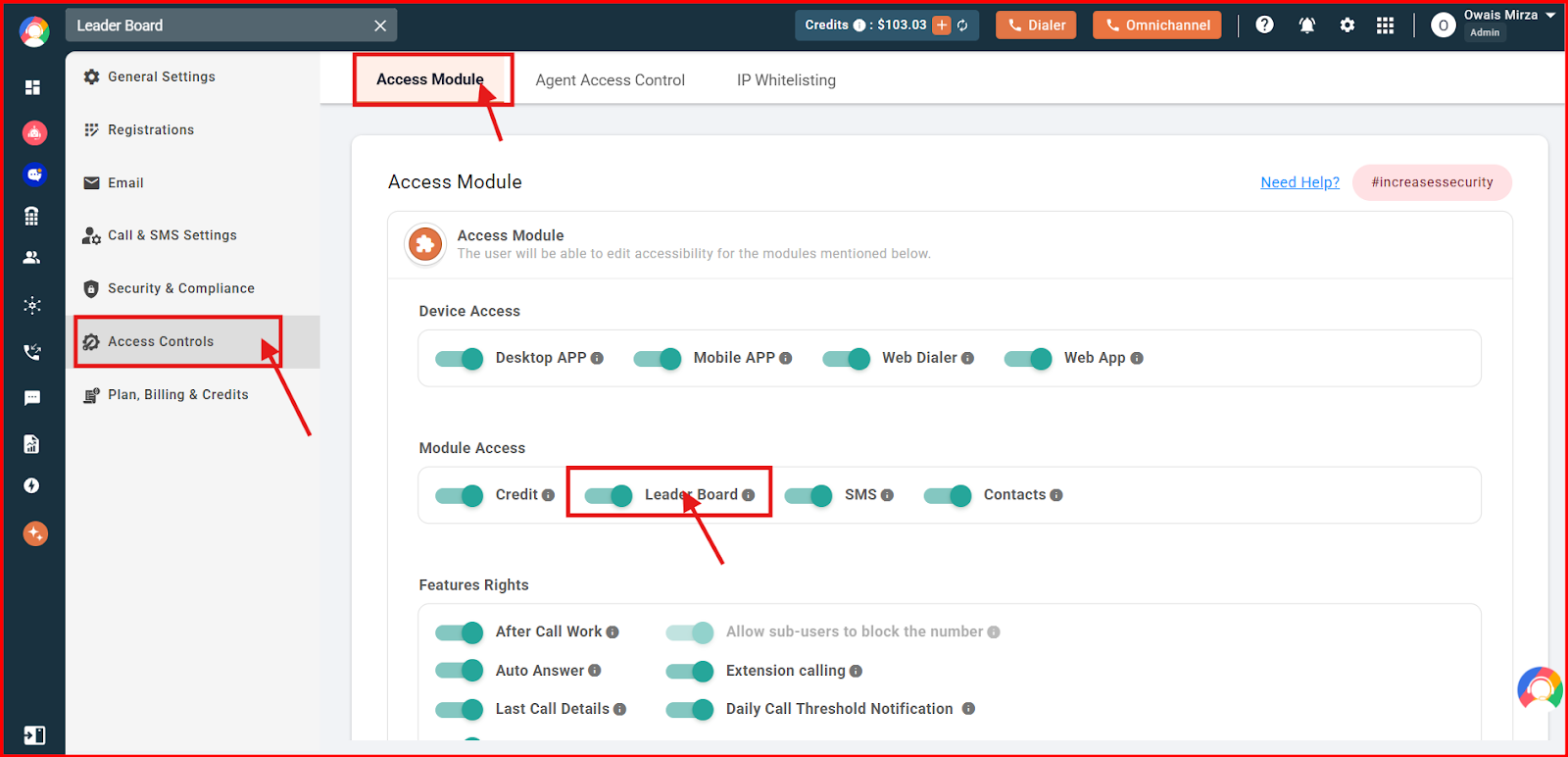Open the Omnichannel button
Viewport: 1568px width, 757px height.
[x=1156, y=25]
